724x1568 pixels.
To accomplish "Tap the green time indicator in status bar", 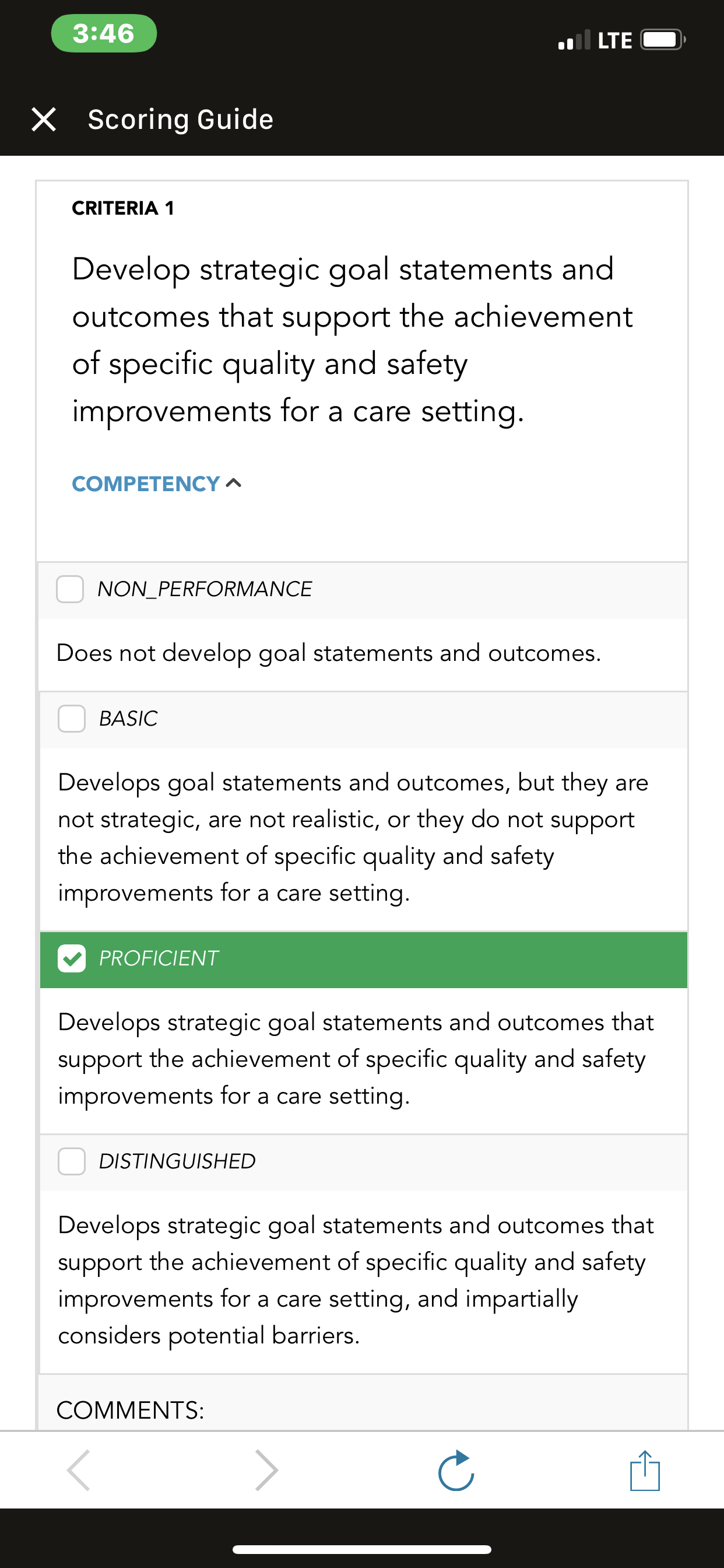I will [x=104, y=33].
